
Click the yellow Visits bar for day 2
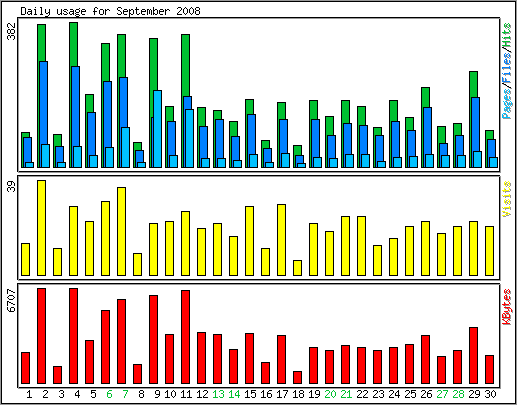tap(42, 228)
